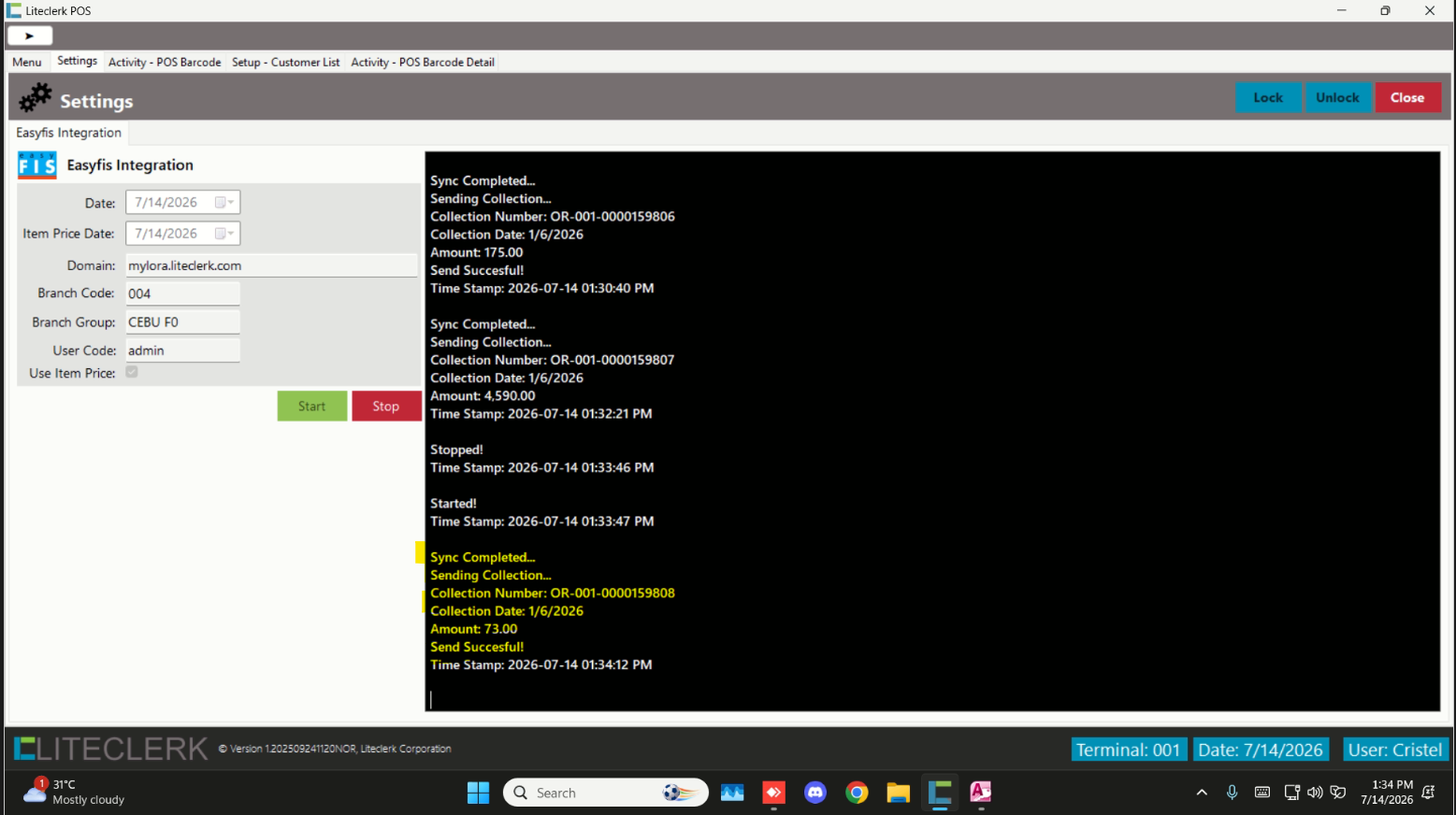The image size is (1456, 815).
Task: Click the log line Collection Number OR-001-0000159807
Action: 553,360
